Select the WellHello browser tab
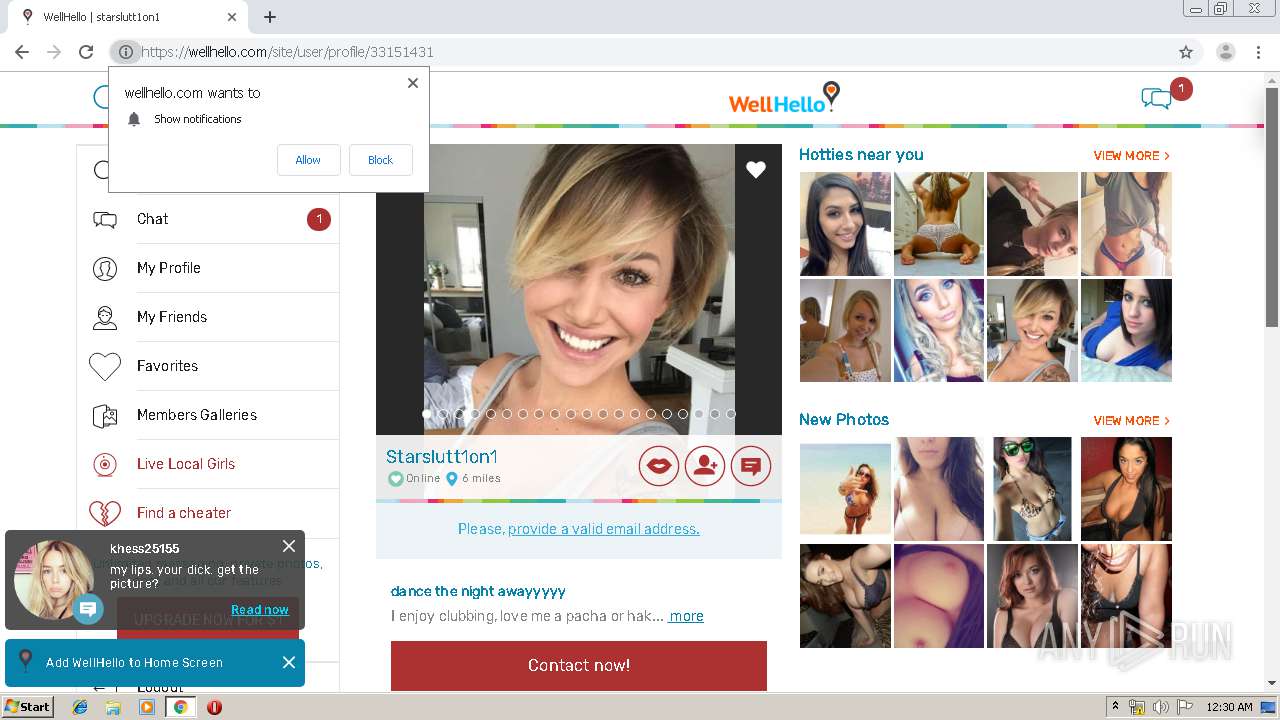Viewport: 1280px width, 720px height. (x=128, y=17)
